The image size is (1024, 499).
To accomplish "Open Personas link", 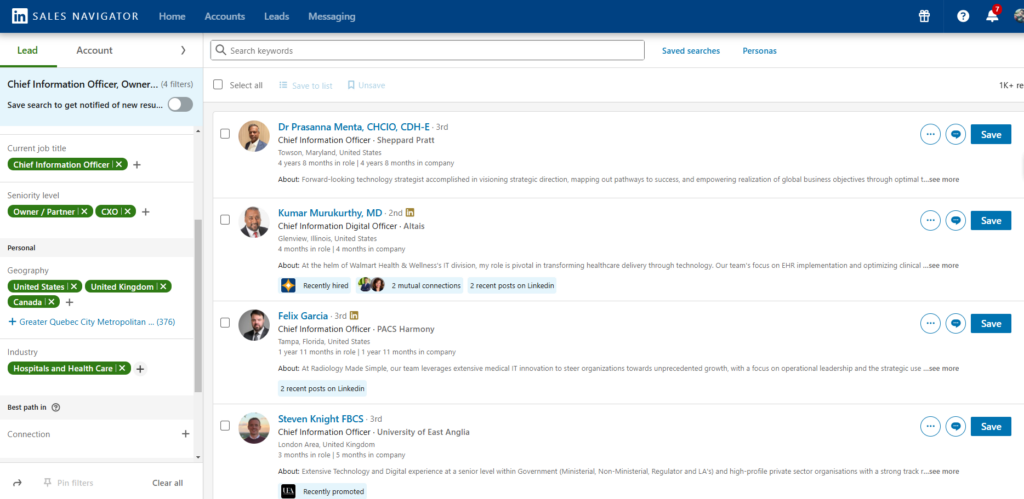I will pyautogui.click(x=760, y=50).
